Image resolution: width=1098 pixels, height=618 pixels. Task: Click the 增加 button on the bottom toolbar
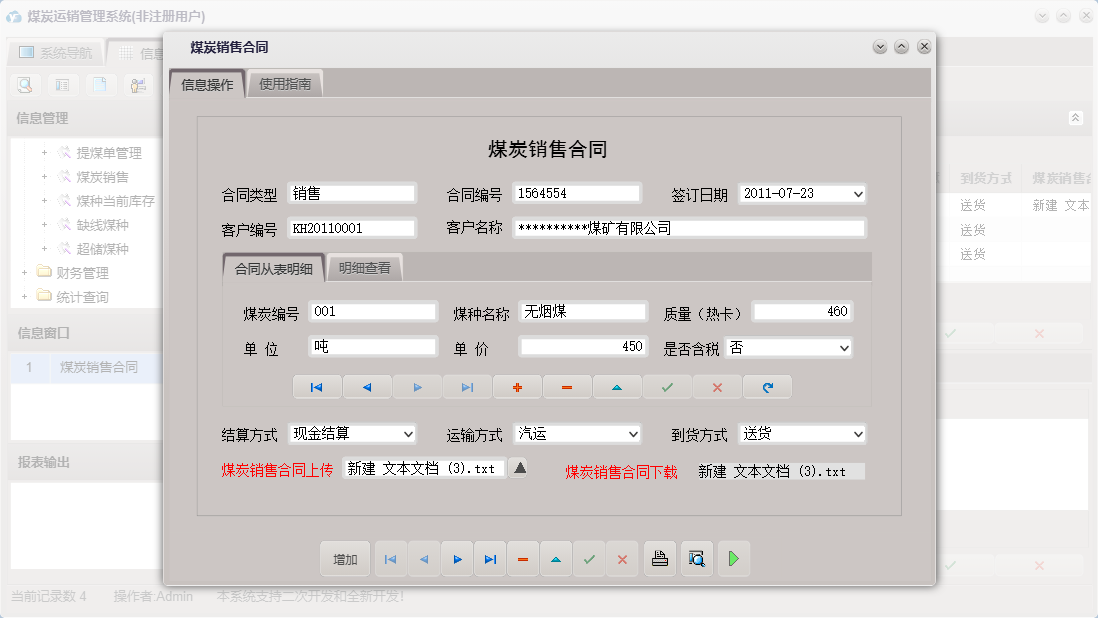[x=345, y=559]
